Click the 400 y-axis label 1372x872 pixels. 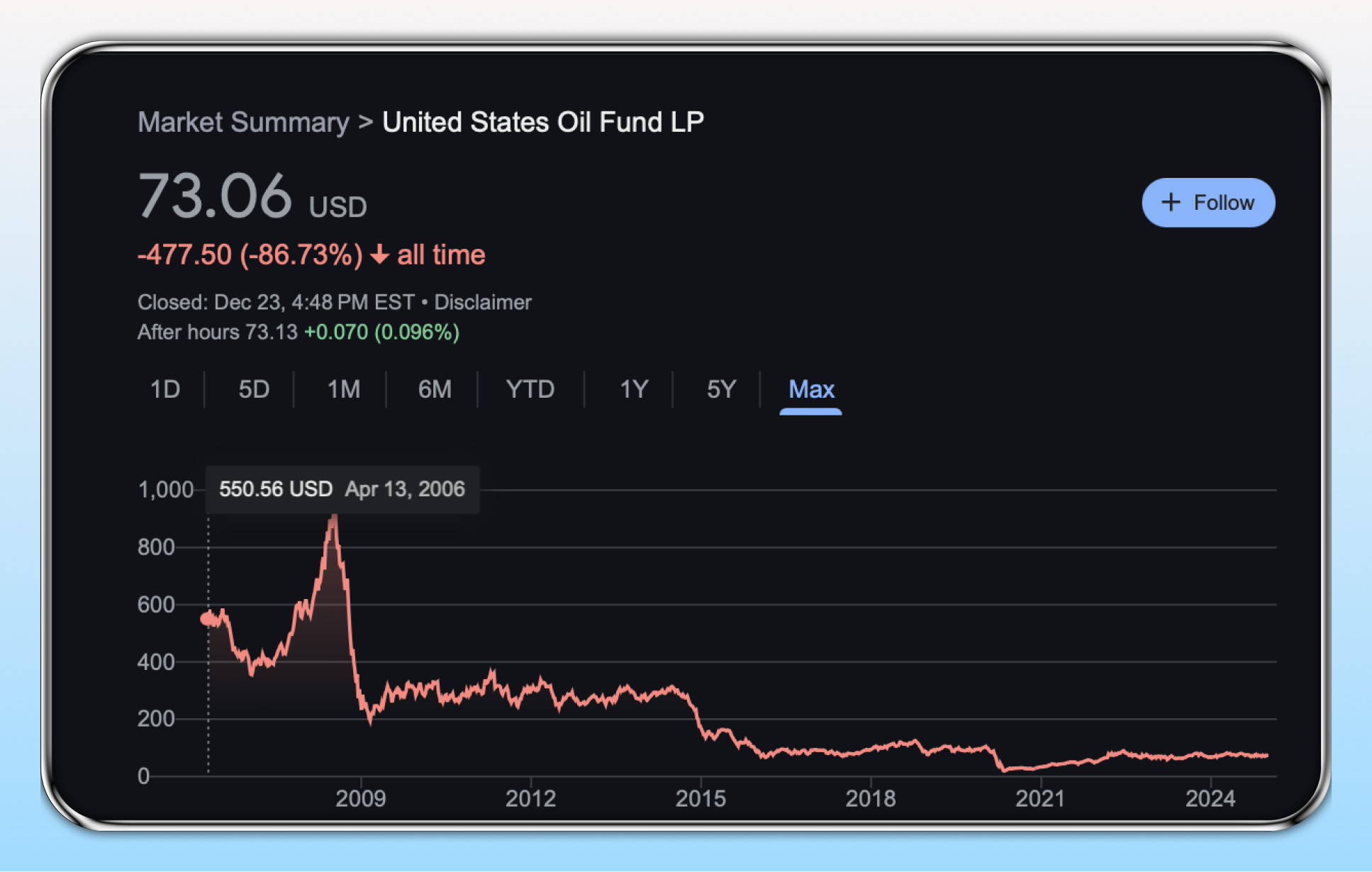point(156,661)
